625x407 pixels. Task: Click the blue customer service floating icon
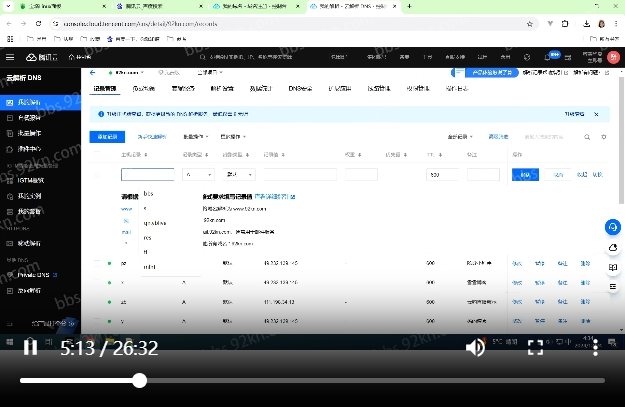tap(613, 227)
